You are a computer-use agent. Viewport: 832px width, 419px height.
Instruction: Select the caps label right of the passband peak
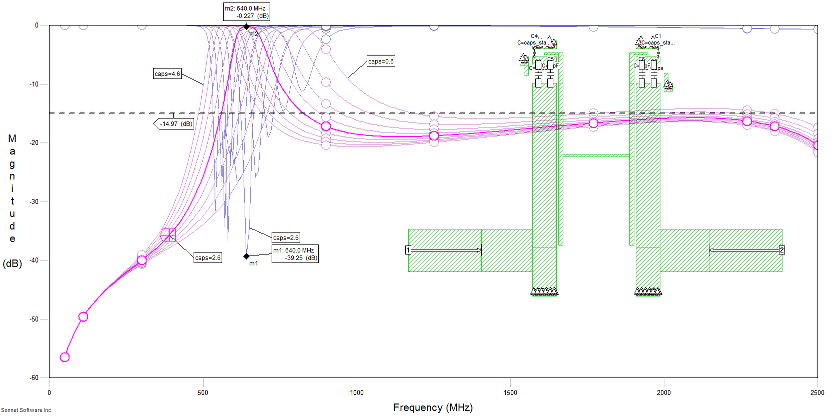[382, 62]
